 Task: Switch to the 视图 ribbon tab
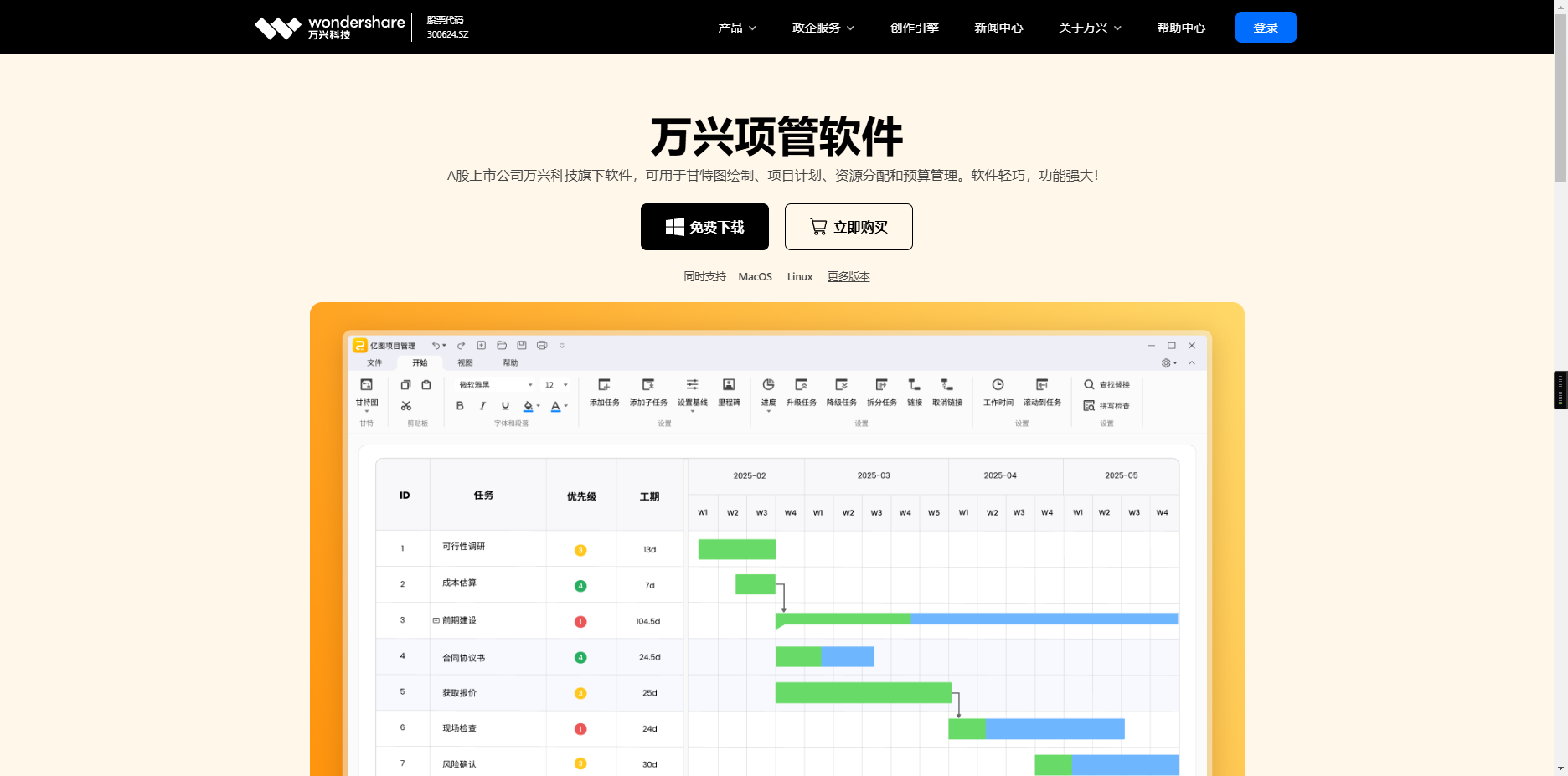[465, 363]
